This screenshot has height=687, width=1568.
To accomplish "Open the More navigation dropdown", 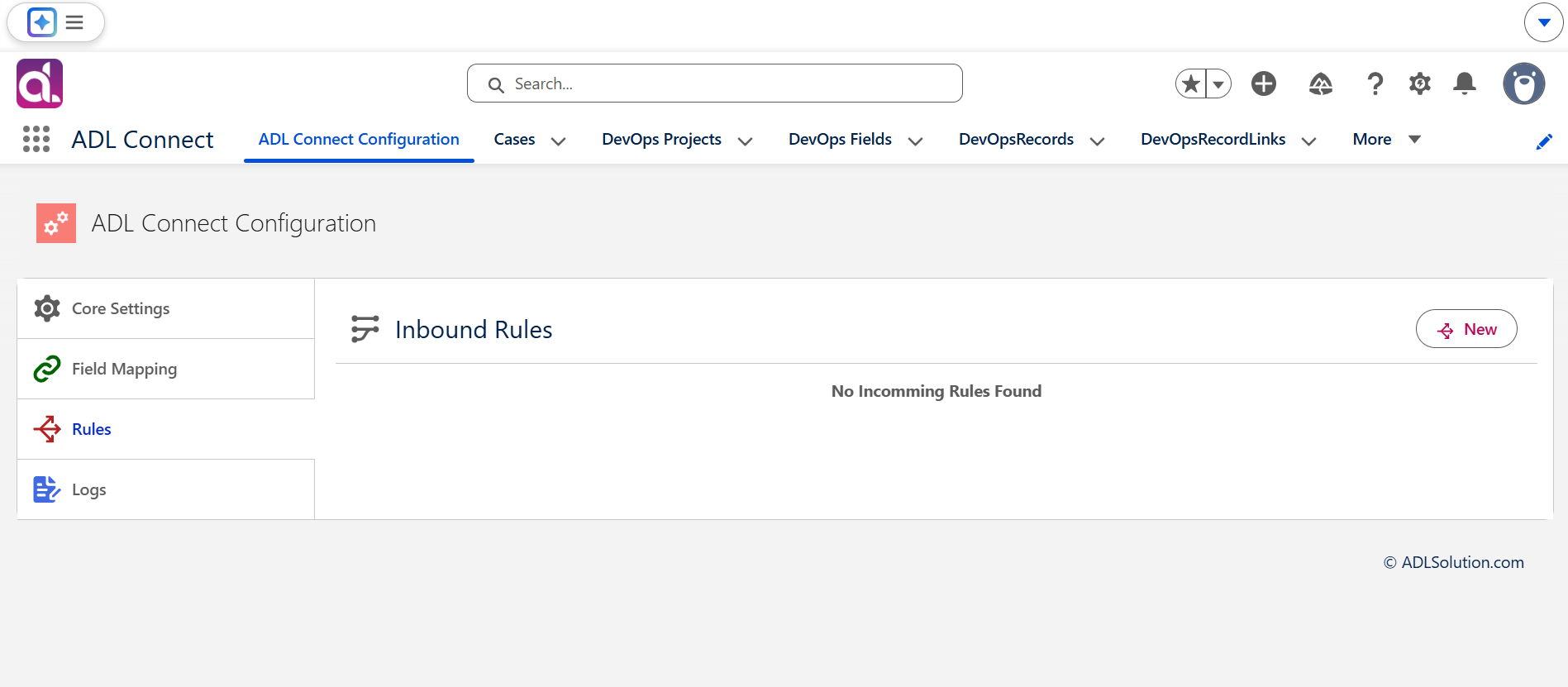I will pyautogui.click(x=1386, y=139).
